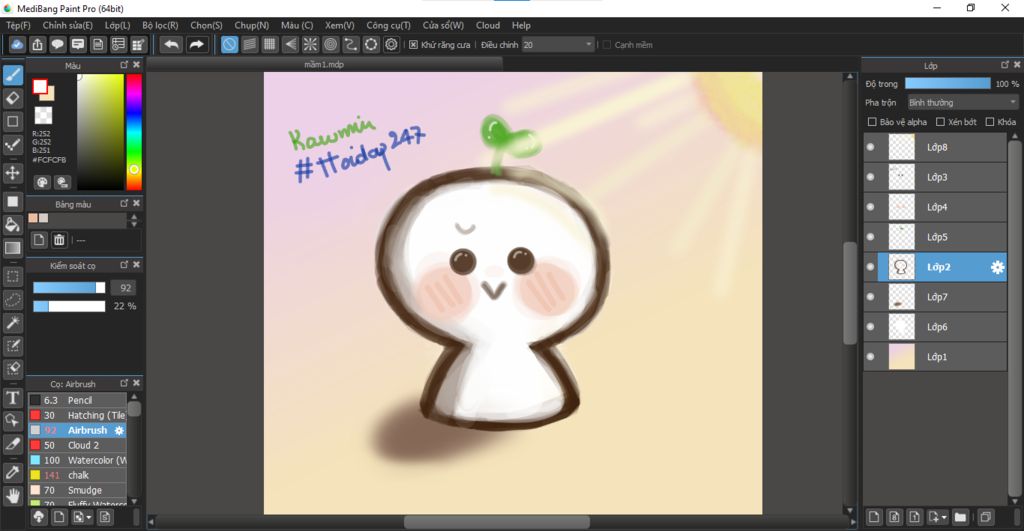Click the cloud save icon in toolbar
This screenshot has height=531, width=1024.
point(17,44)
